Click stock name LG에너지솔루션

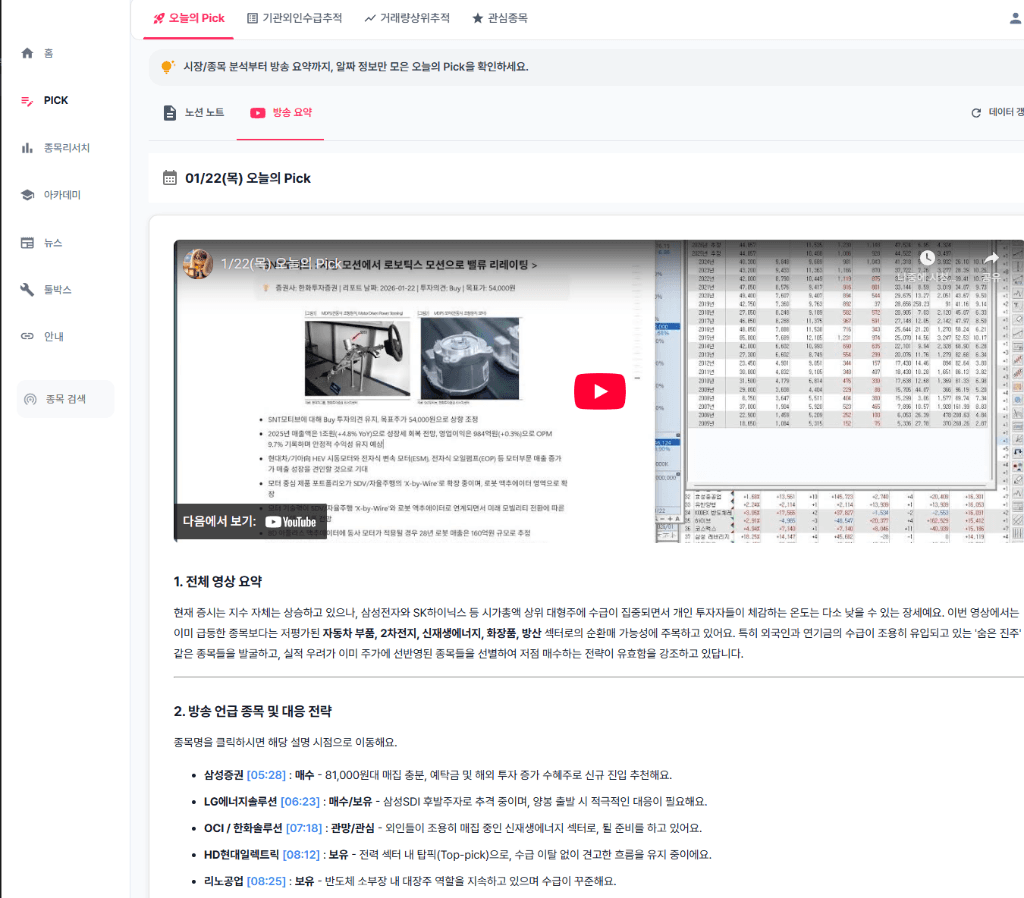point(240,801)
